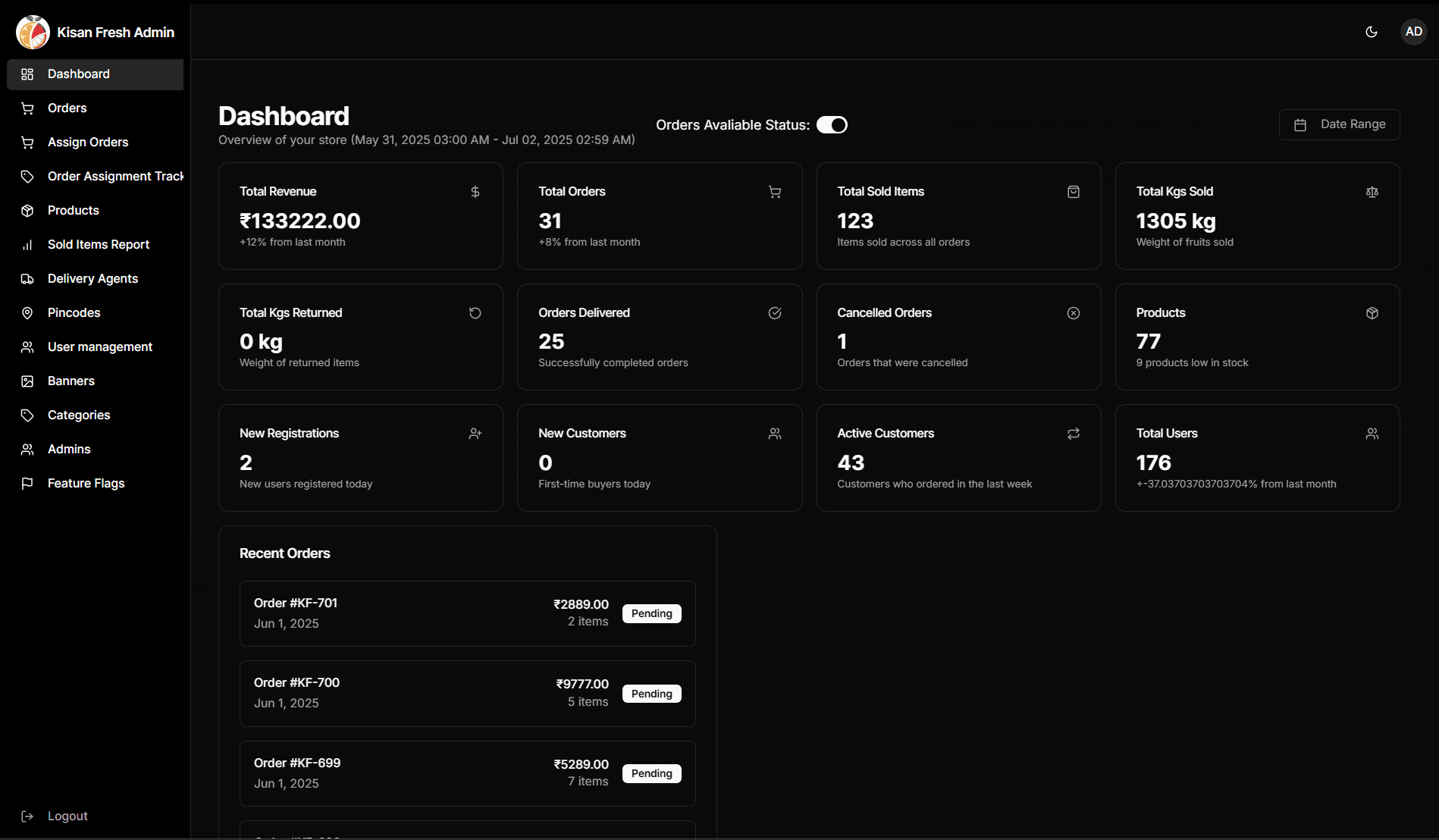The image size is (1439, 840).
Task: Click Pending badge on Order #KF-700
Action: click(651, 694)
